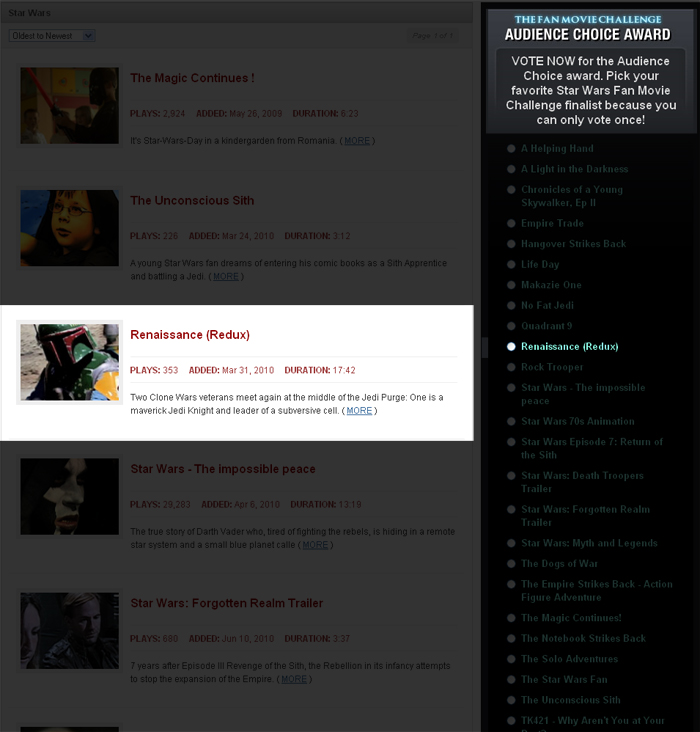This screenshot has height=732, width=700.
Task: Click The Unconscious Sith poll option label
Action: pos(571,700)
